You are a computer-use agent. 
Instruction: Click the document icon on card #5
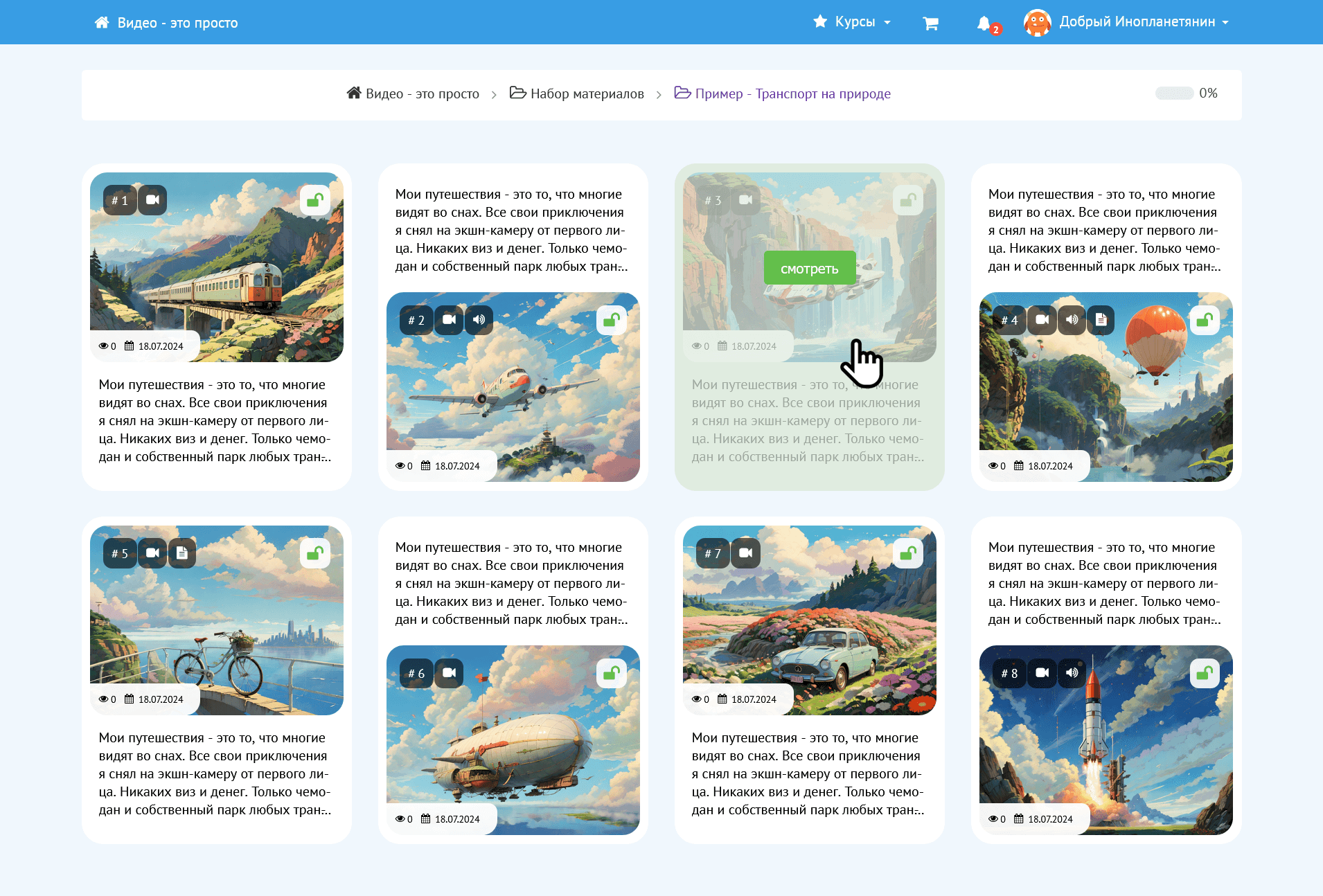point(181,553)
